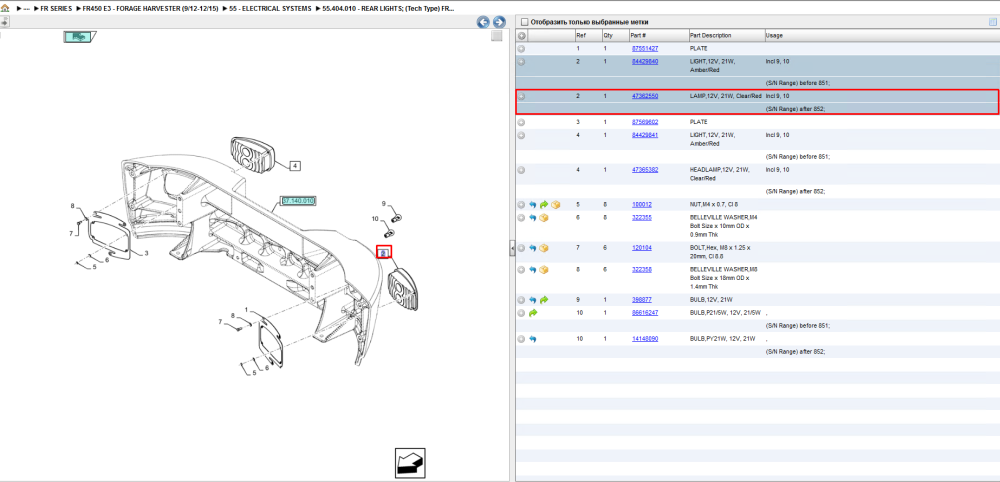Open the '---' breadcrumb item
This screenshot has height=482, width=1000.
tap(27, 8)
